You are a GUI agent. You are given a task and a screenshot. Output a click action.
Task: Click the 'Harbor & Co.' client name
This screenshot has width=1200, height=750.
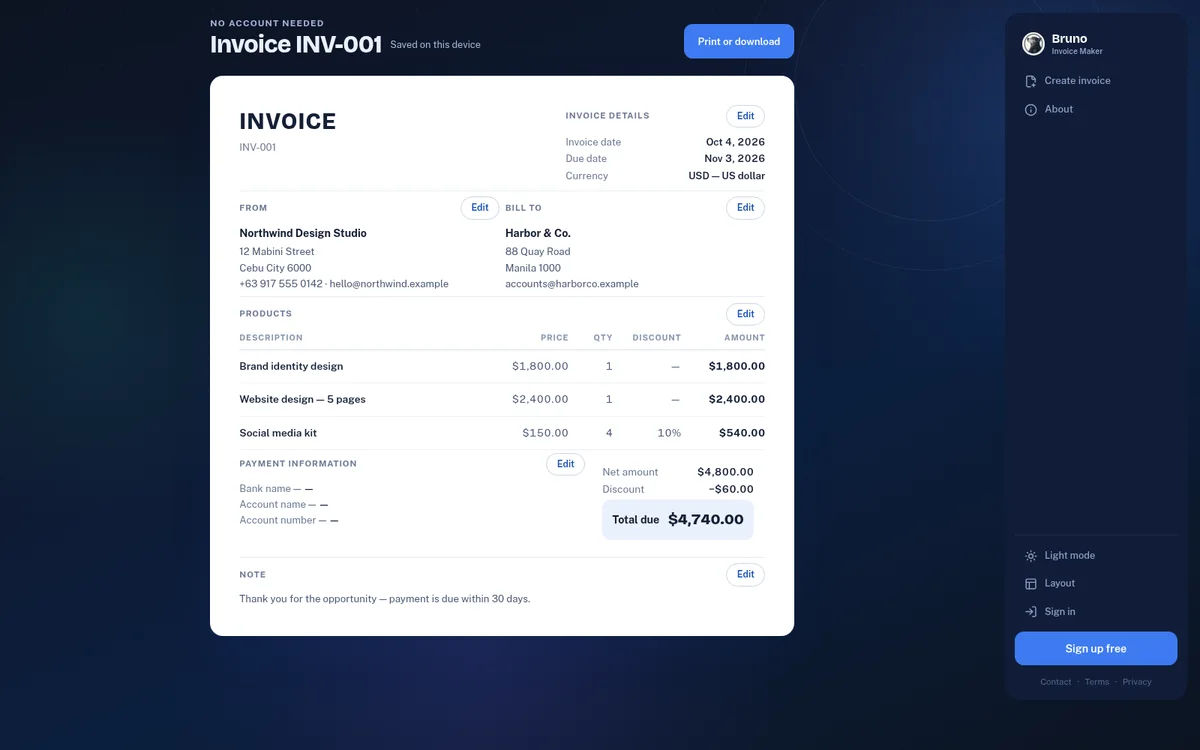pyautogui.click(x=538, y=233)
